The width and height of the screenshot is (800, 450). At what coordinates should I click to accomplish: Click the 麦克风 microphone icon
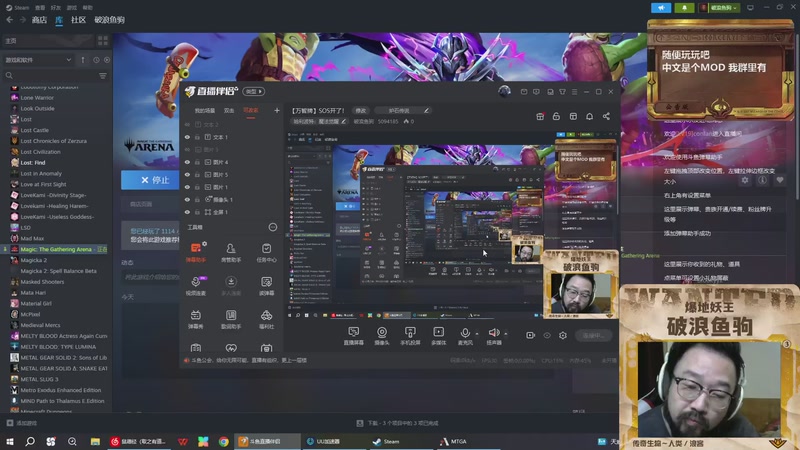[x=465, y=333]
